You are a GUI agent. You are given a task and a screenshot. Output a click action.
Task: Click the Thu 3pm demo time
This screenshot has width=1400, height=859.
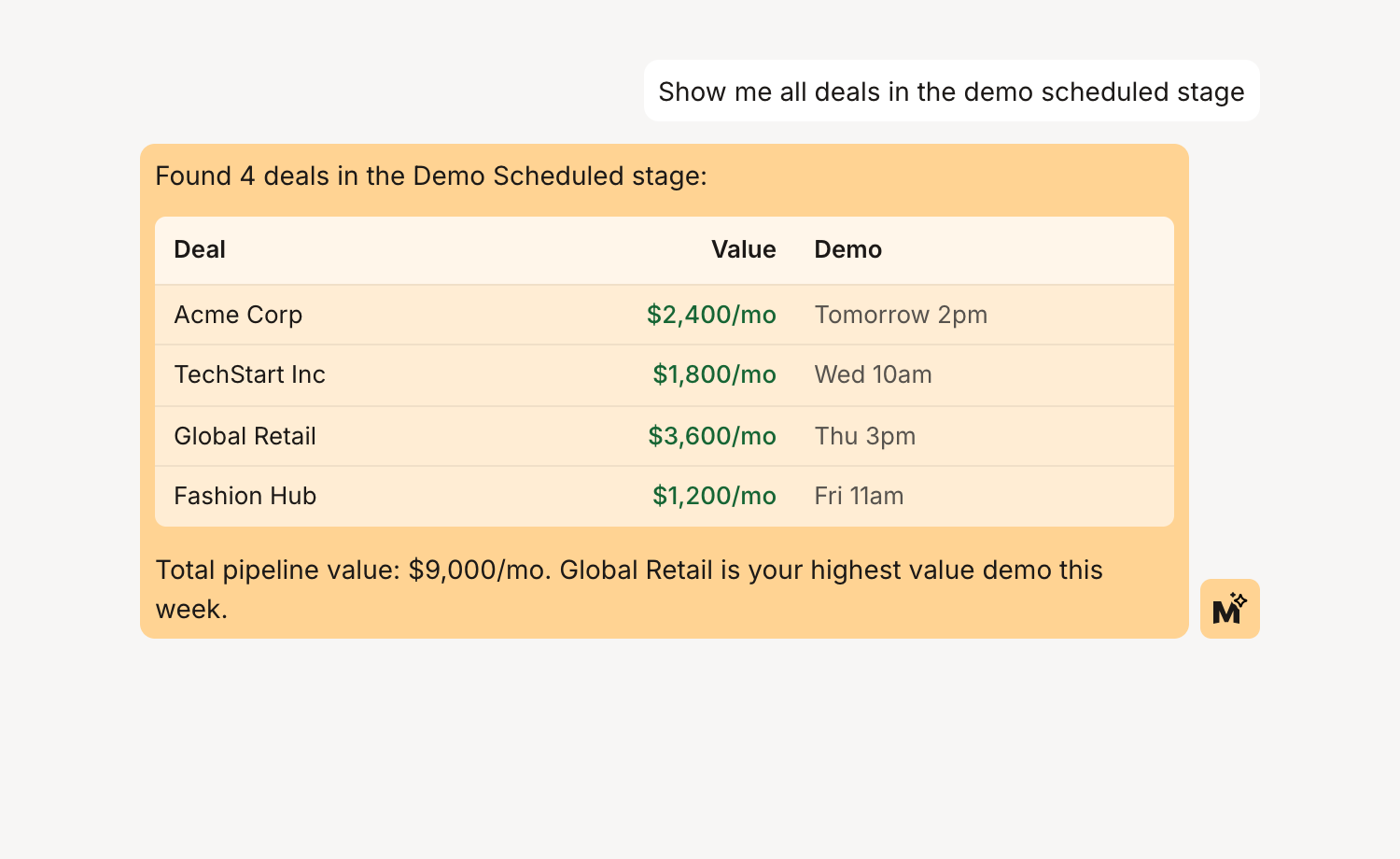pos(865,436)
